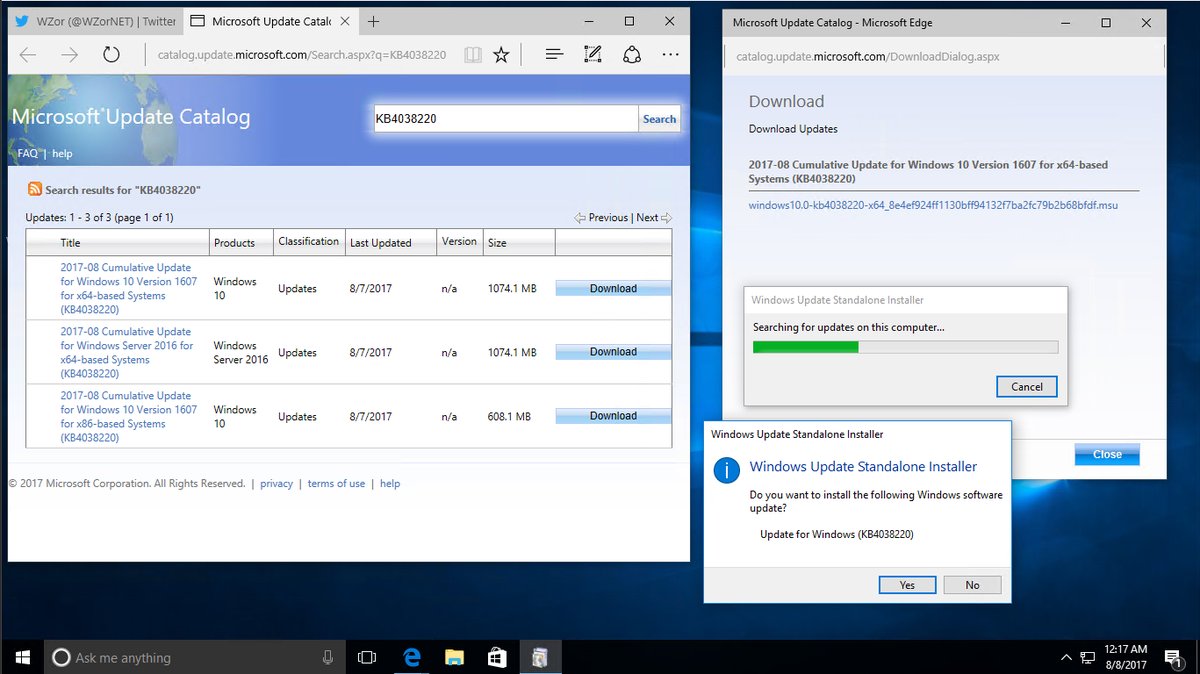
Task: Click the Cortana microphone icon
Action: pos(328,657)
